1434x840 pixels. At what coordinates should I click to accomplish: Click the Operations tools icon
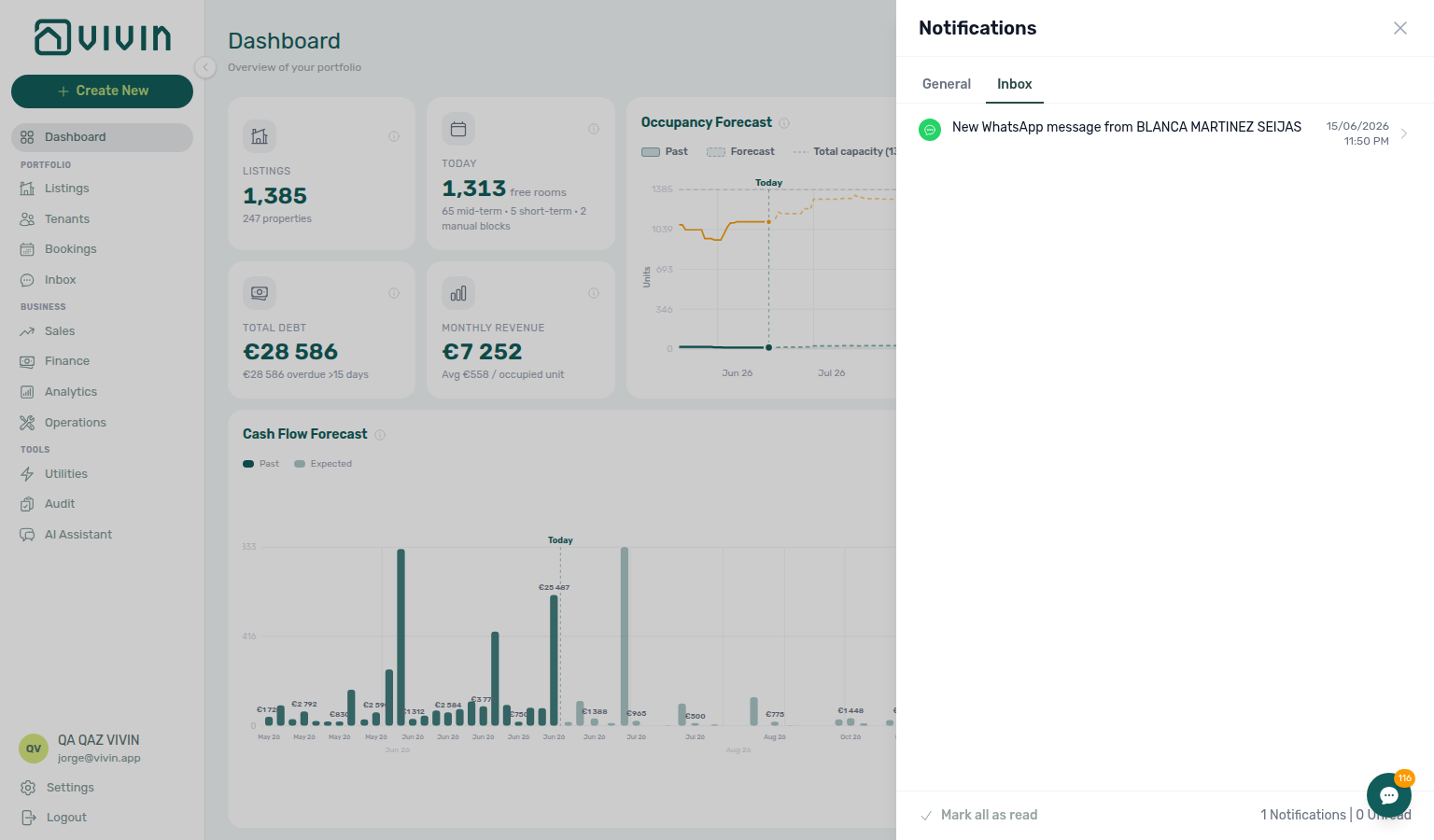pos(27,423)
